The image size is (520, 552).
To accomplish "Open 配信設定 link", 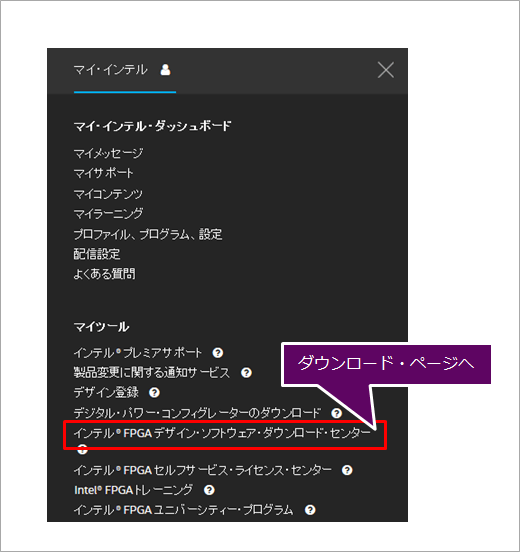I will coord(96,253).
